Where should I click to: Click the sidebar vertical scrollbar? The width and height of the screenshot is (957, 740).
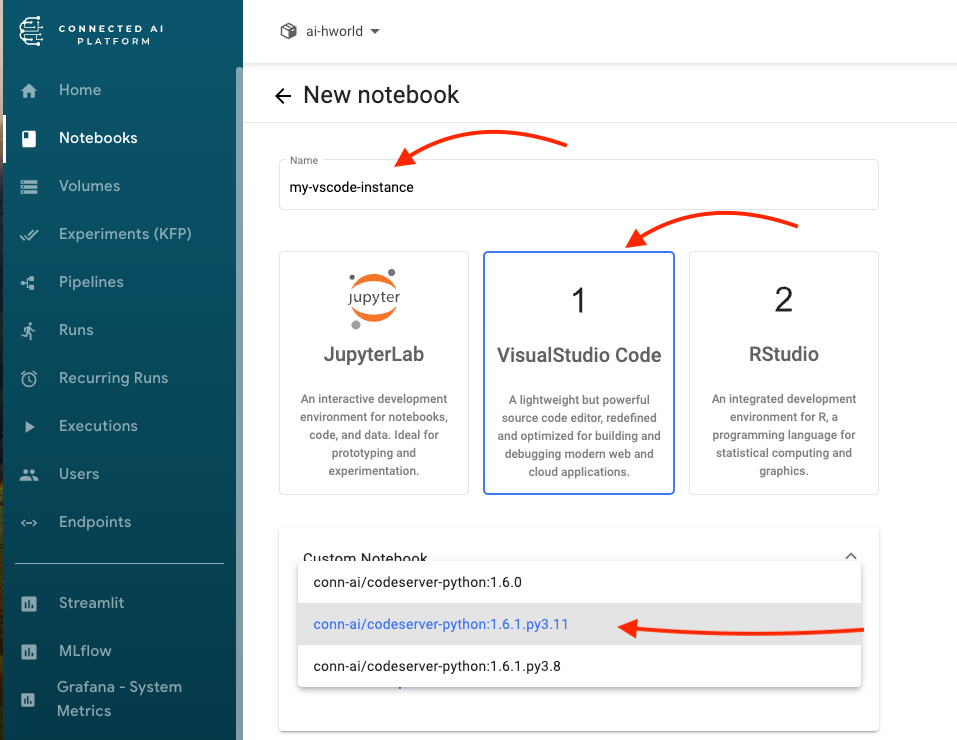(239, 403)
